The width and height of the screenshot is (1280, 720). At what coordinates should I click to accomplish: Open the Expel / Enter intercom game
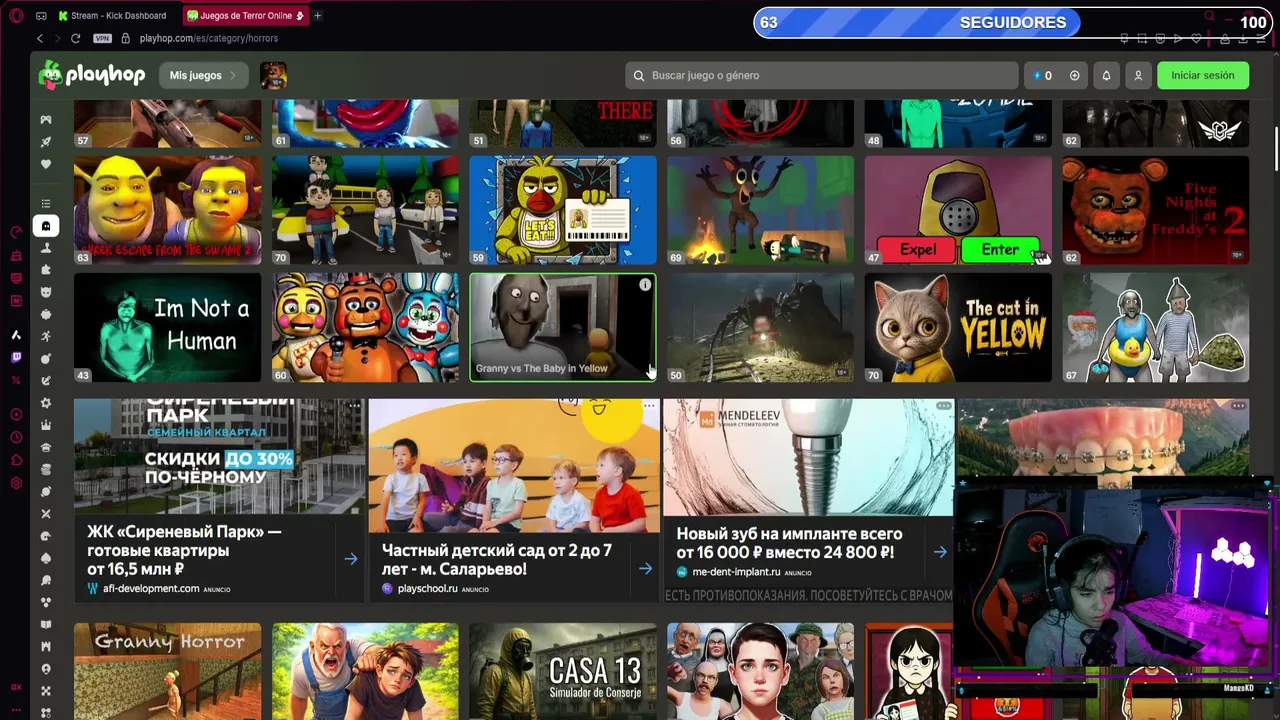point(958,210)
